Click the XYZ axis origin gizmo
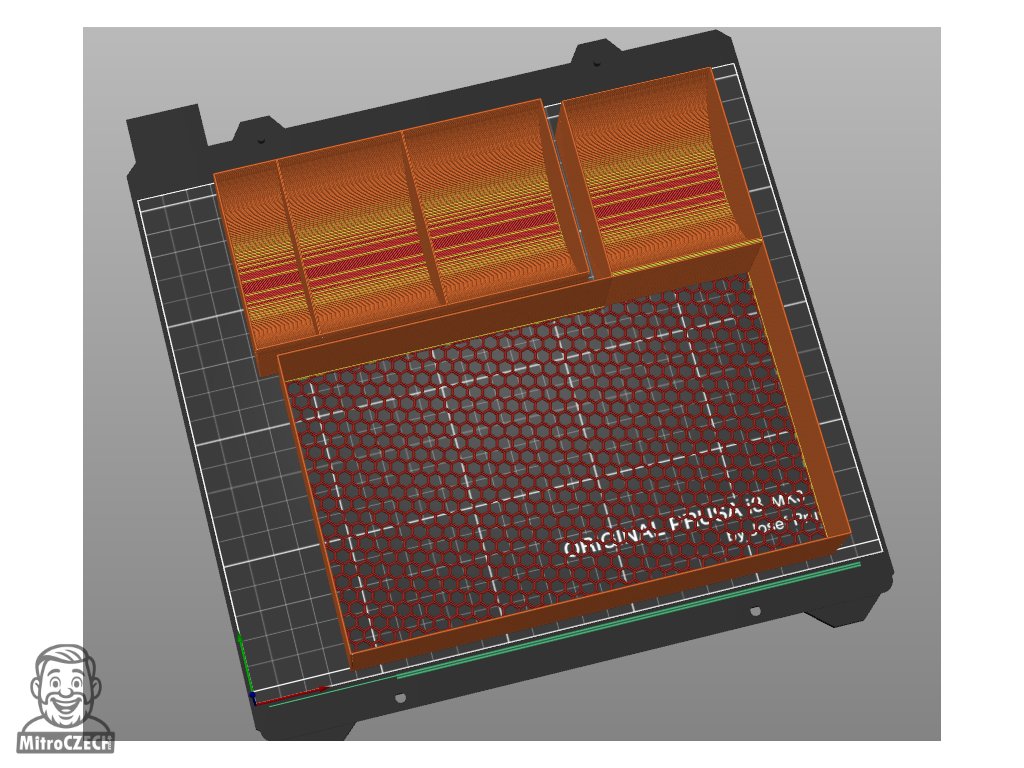The height and width of the screenshot is (768, 1024). coord(255,697)
